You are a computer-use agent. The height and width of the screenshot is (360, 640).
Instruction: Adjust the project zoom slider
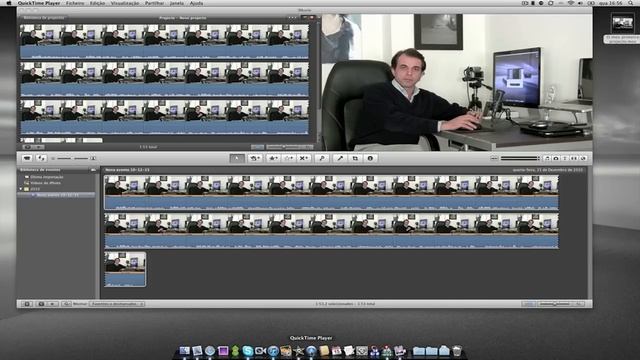click(x=289, y=147)
